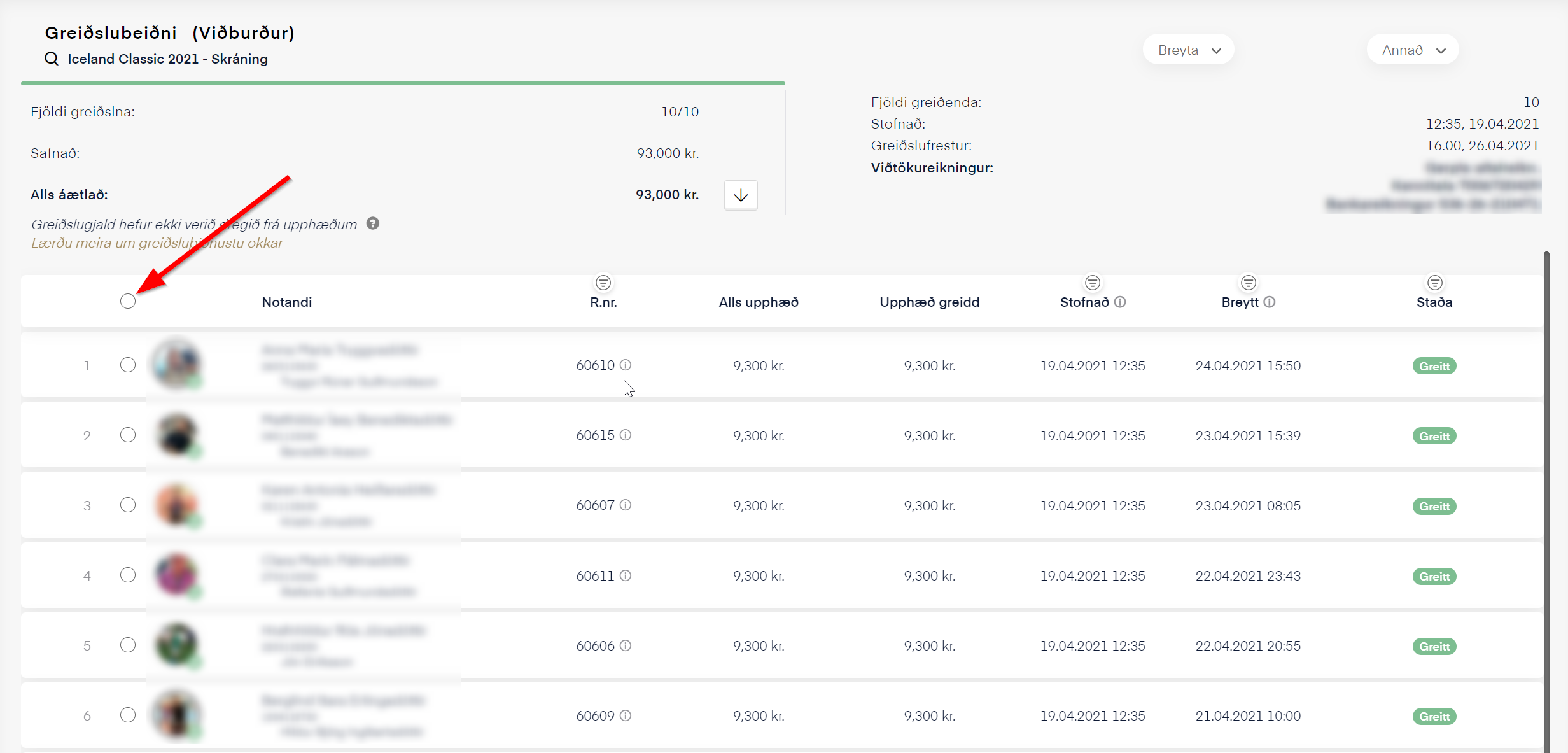Click the filter icon above Stofnað column

click(x=1092, y=282)
